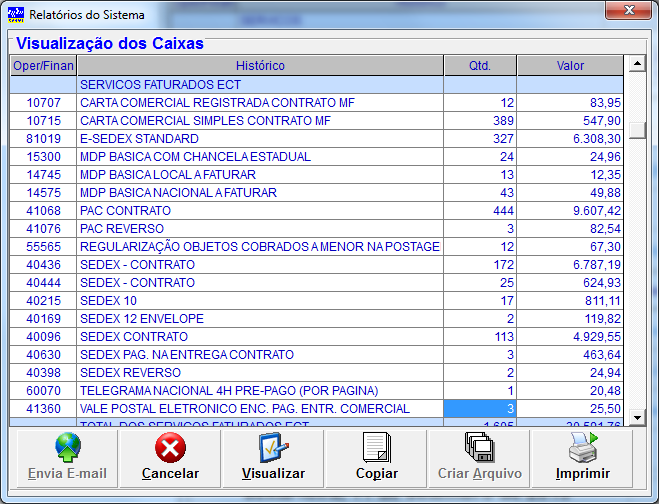
Task: Click the red Cancelar X icon
Action: click(x=170, y=448)
